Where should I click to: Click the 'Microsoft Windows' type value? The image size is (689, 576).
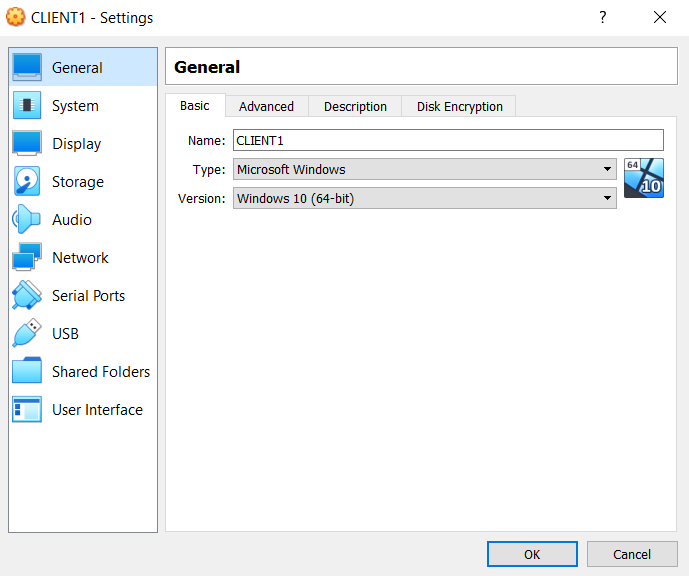291,170
